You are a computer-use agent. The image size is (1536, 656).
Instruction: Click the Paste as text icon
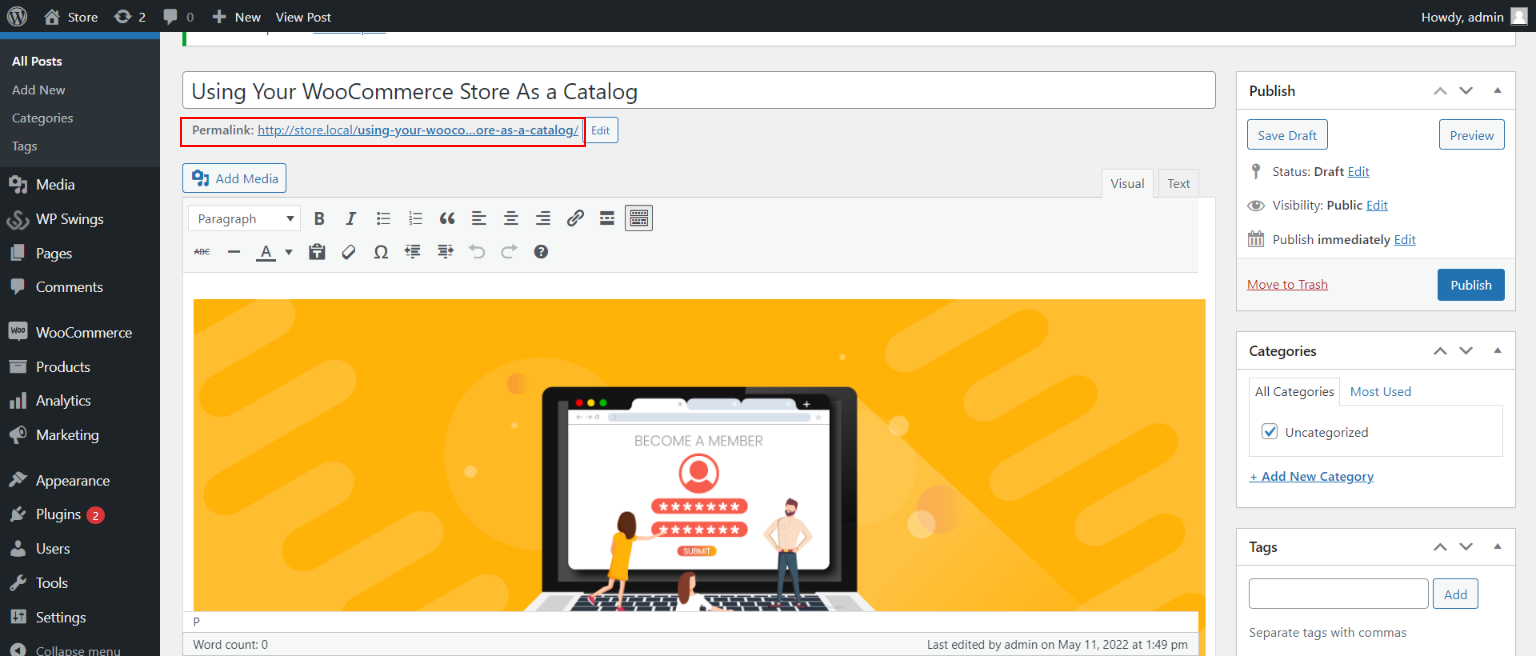coord(317,252)
